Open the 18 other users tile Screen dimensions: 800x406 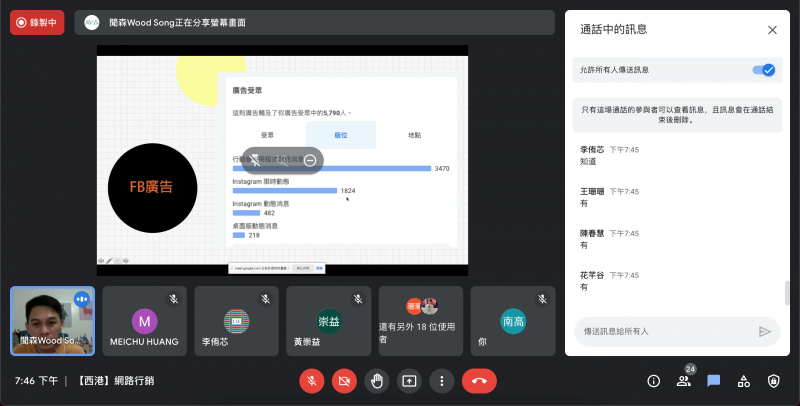pos(421,321)
